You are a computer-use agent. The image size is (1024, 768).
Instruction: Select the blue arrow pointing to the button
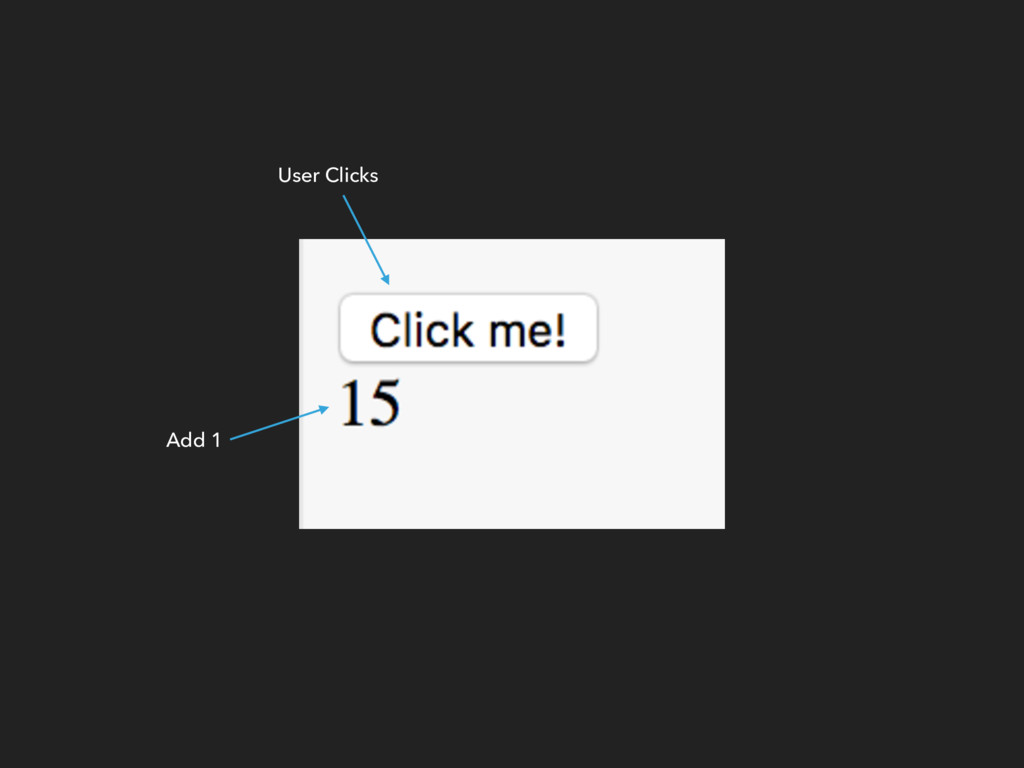(366, 240)
